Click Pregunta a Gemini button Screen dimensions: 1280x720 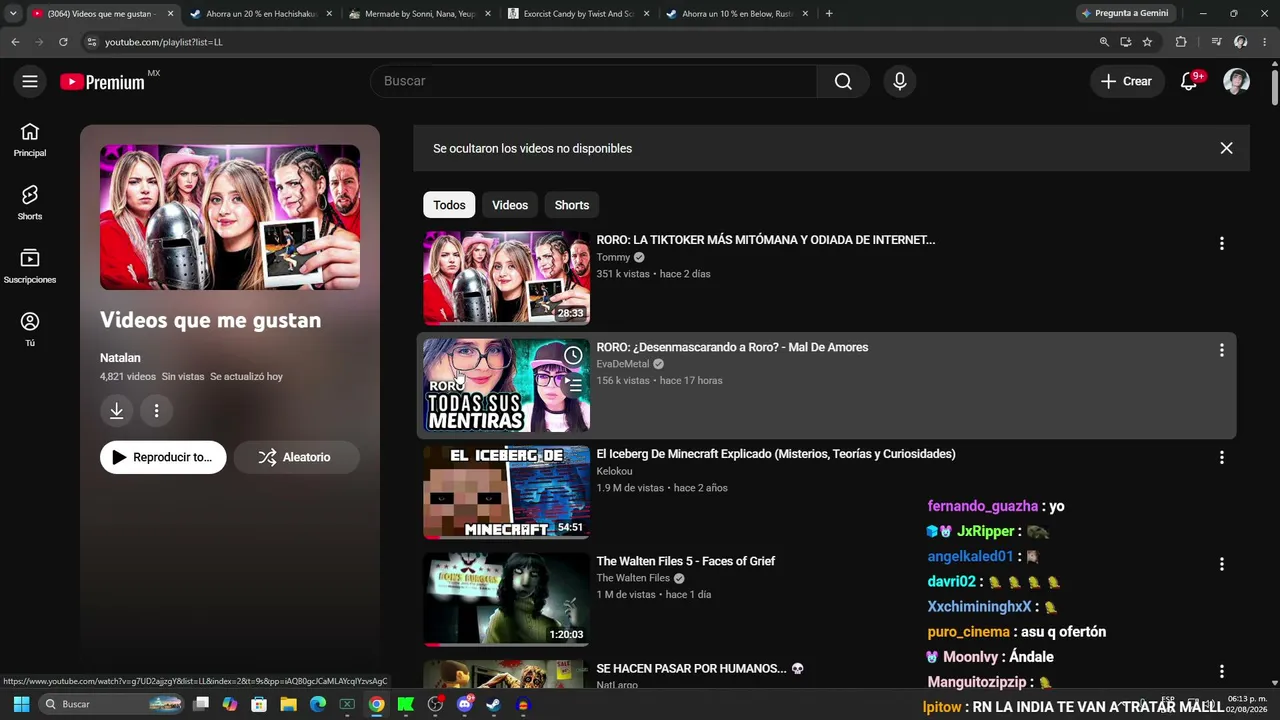1124,14
